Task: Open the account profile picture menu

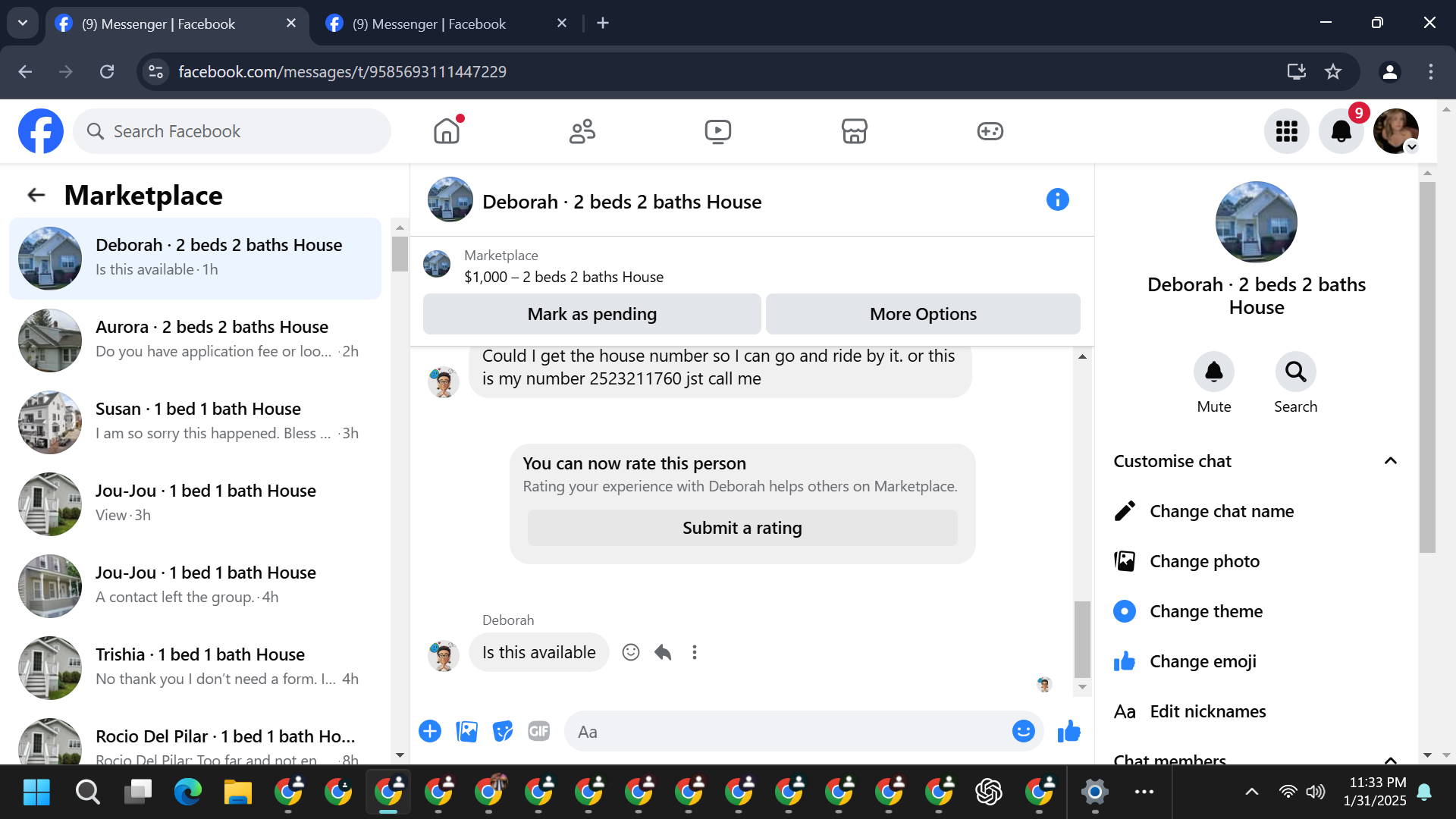Action: click(x=1396, y=131)
